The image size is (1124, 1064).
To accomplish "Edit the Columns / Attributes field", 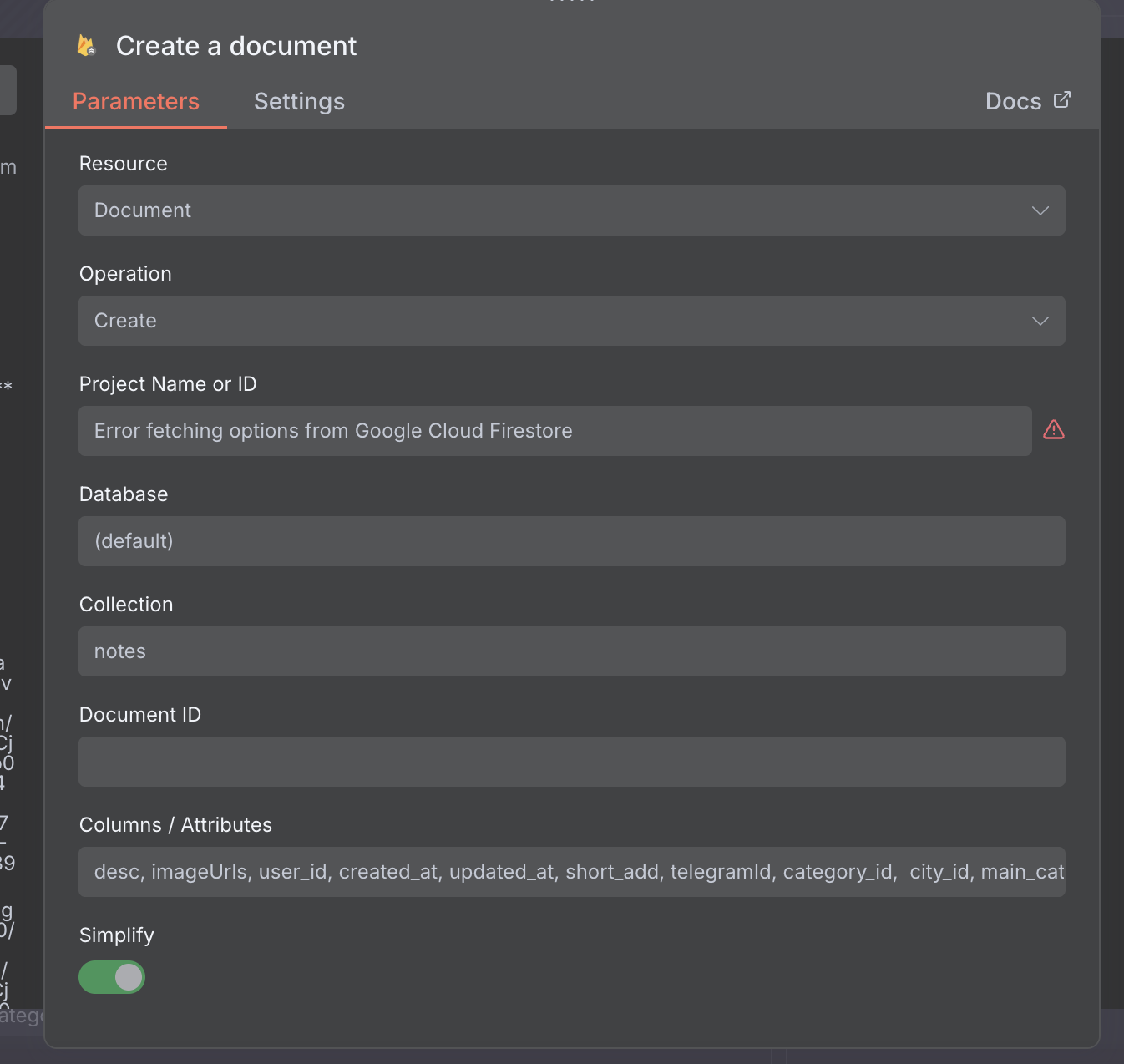I will point(571,872).
